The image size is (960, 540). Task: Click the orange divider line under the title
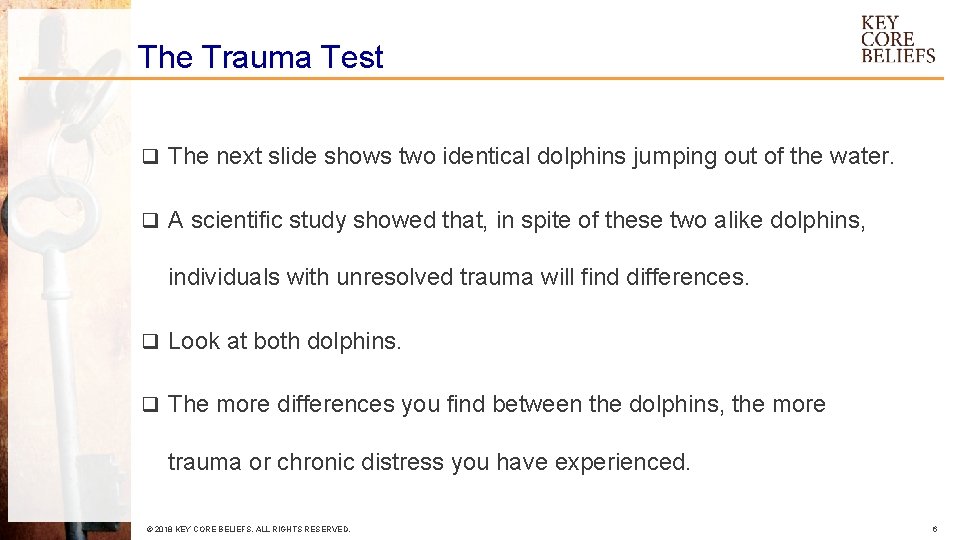point(481,78)
